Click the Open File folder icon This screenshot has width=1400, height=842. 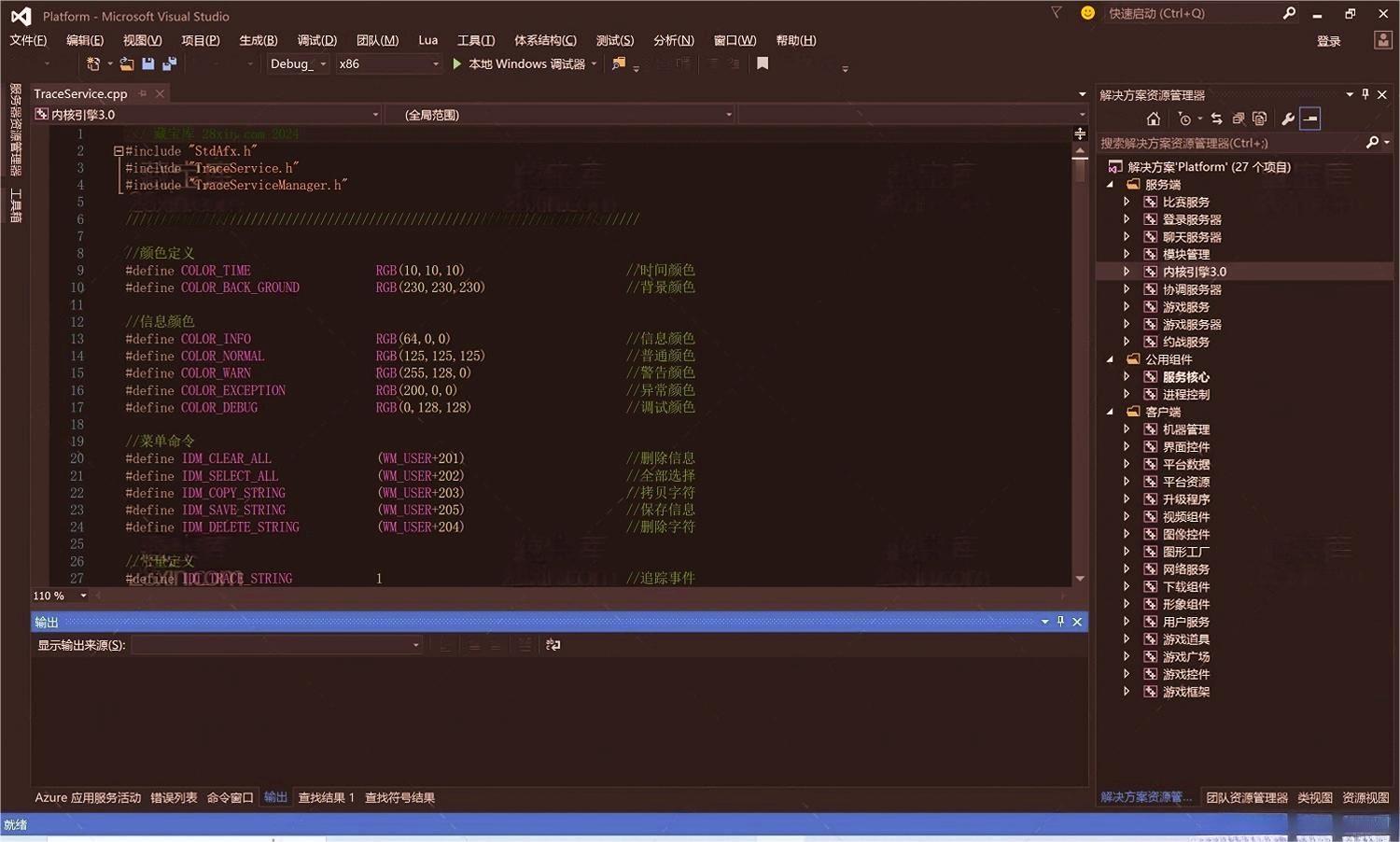126,63
